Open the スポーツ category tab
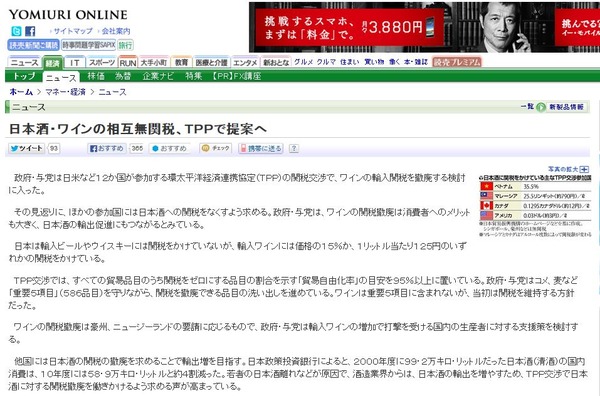The height and width of the screenshot is (396, 600). coord(102,62)
